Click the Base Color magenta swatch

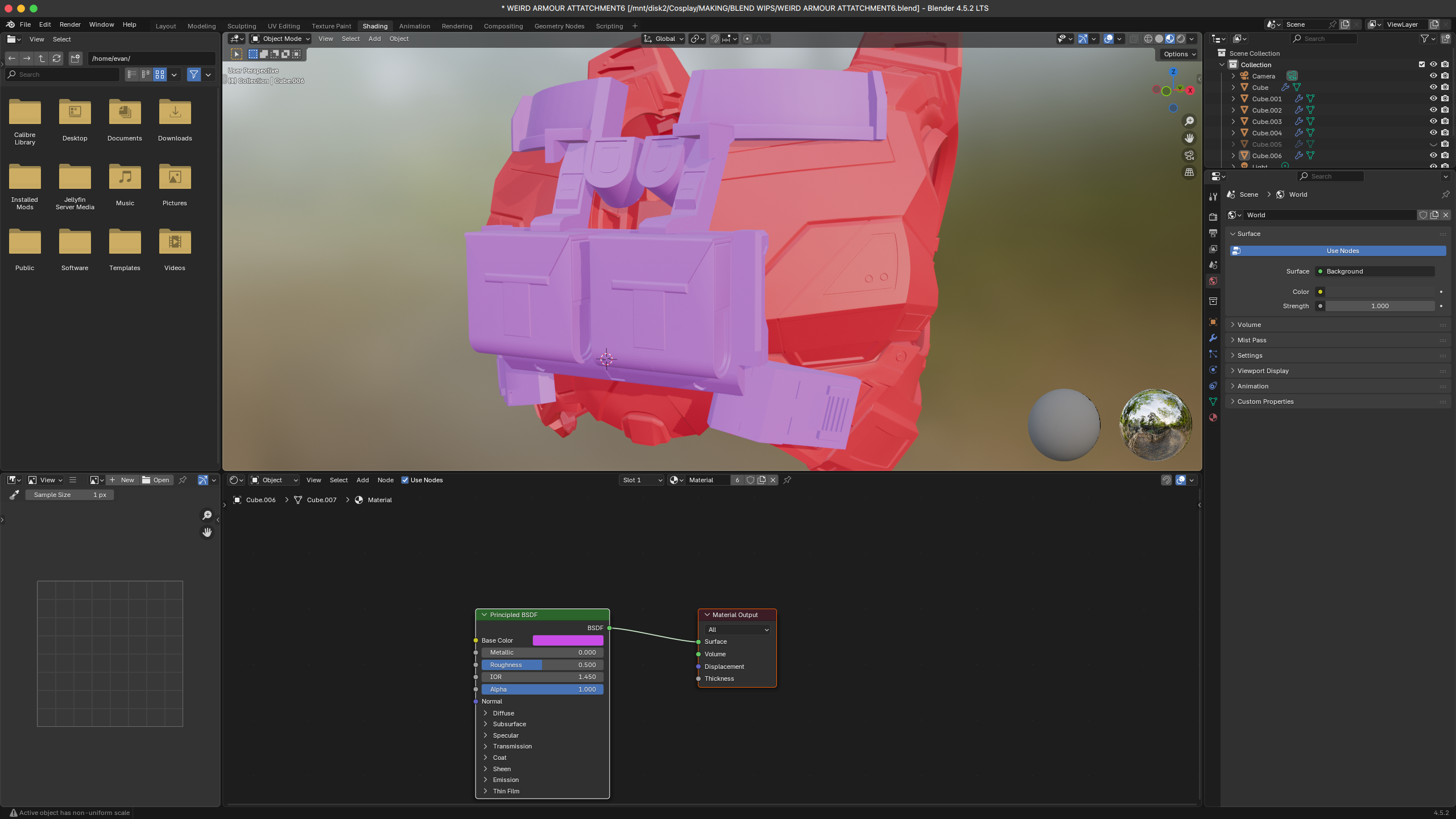coord(568,640)
